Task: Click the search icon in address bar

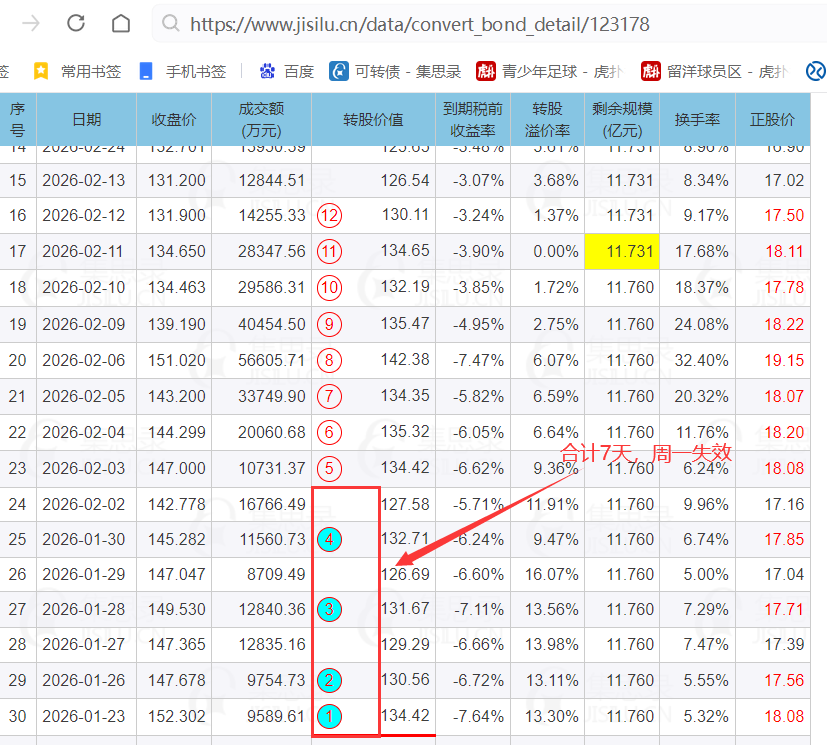Action: (x=171, y=24)
